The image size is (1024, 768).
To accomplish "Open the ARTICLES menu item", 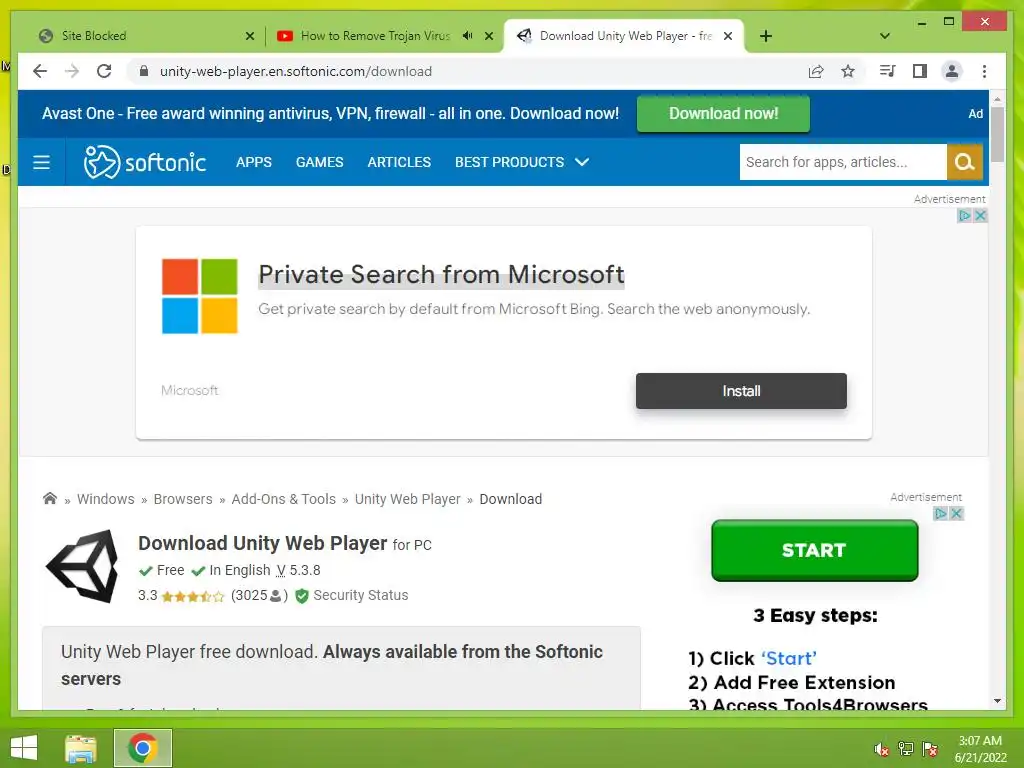I will point(399,162).
